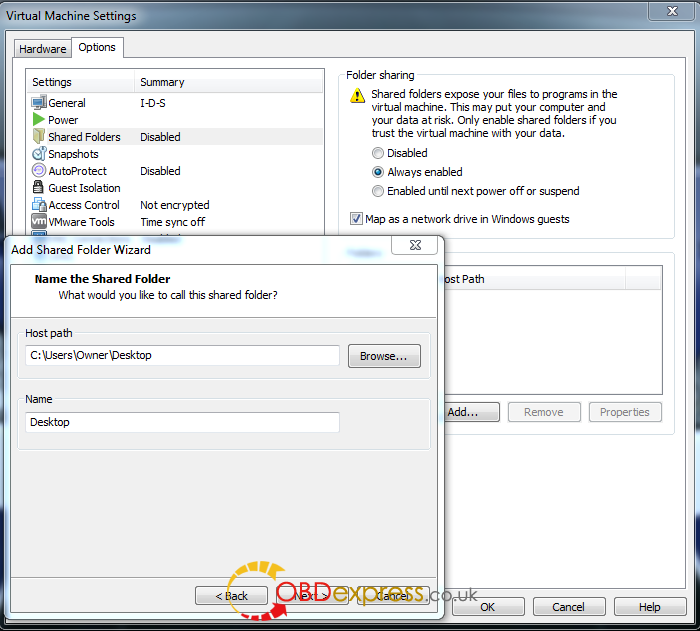Select Enabled until next power off option

tap(378, 191)
